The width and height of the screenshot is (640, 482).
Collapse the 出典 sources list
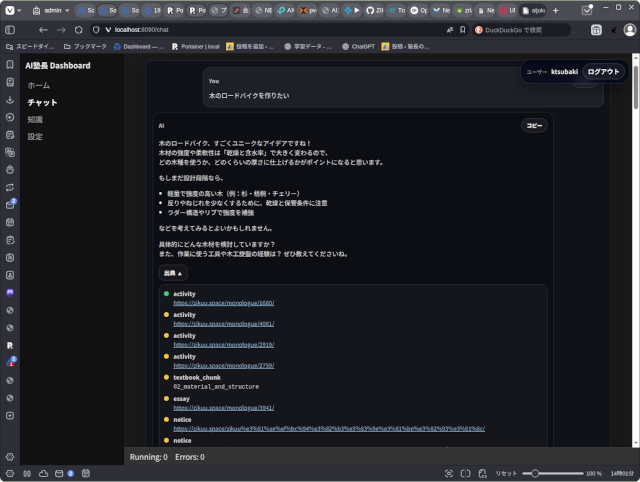tap(172, 272)
